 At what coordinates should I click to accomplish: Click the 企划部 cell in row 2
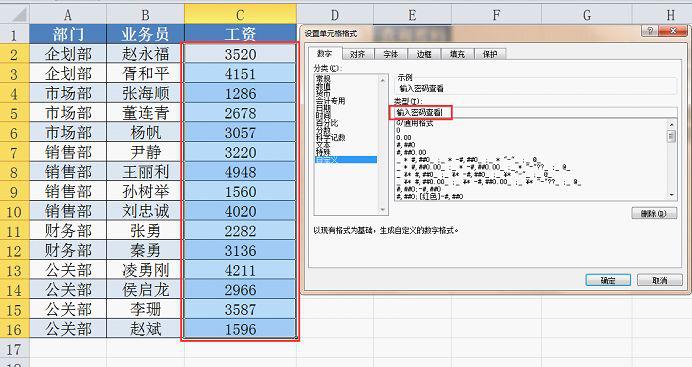(68, 54)
